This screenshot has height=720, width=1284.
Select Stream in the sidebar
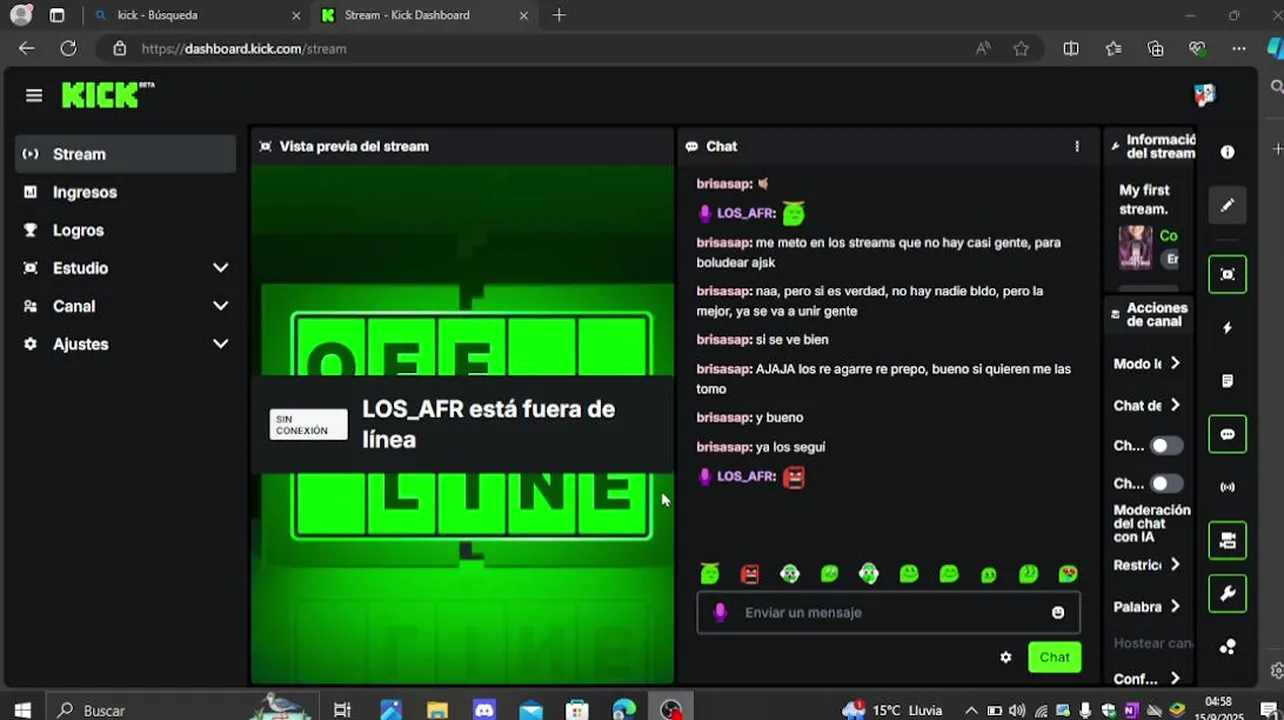pyautogui.click(x=126, y=154)
